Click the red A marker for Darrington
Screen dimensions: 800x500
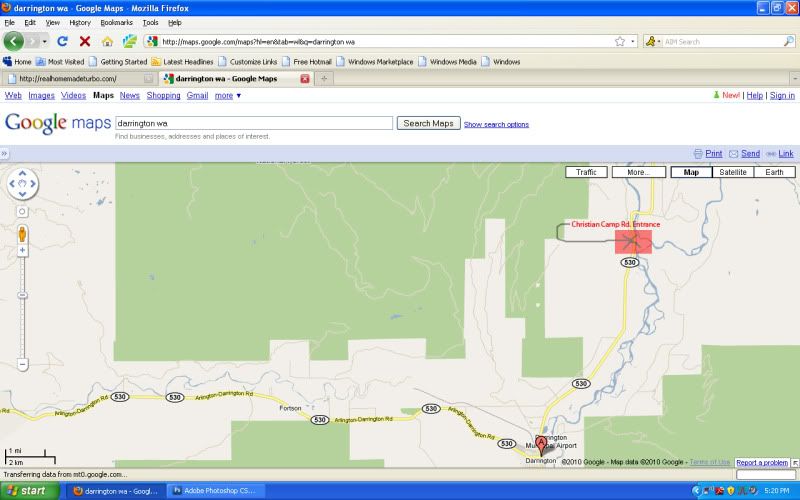coord(541,445)
